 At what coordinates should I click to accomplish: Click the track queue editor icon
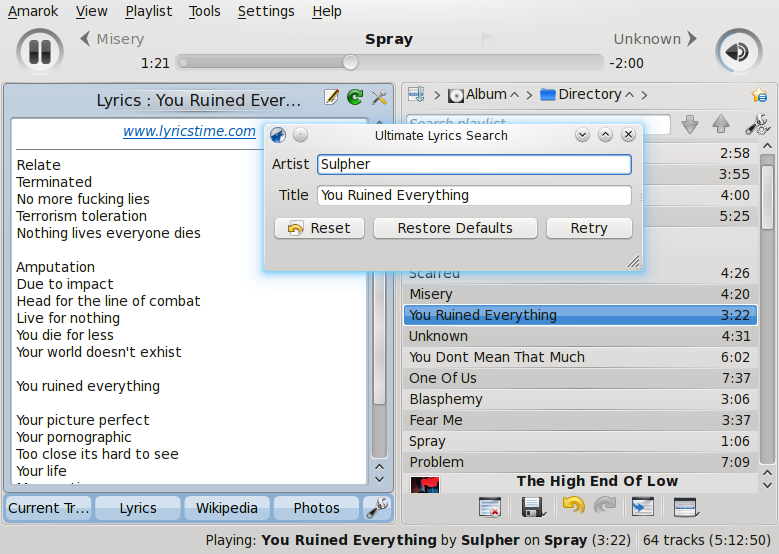pos(686,507)
